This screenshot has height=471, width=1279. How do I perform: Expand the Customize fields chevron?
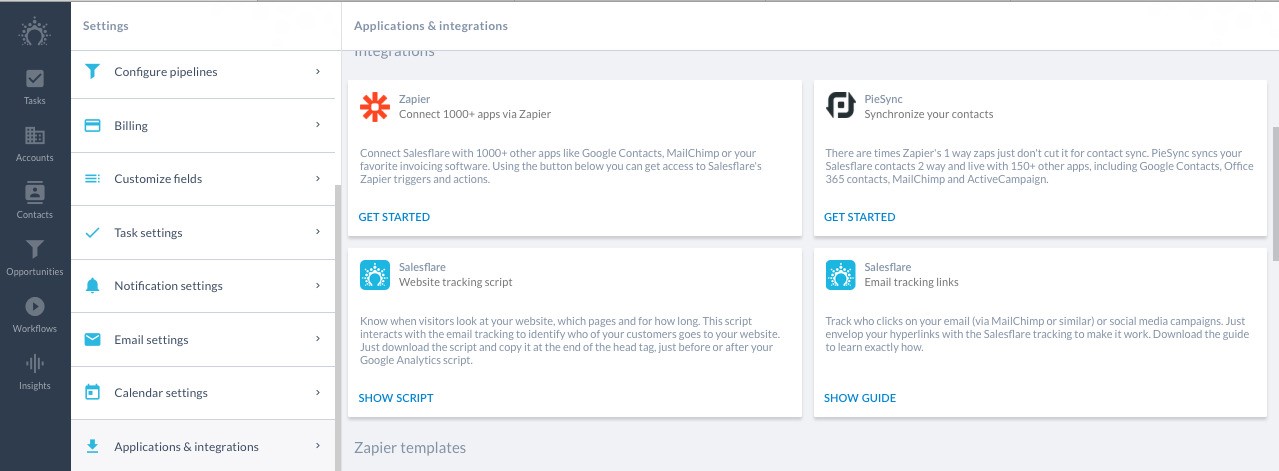tap(317, 179)
